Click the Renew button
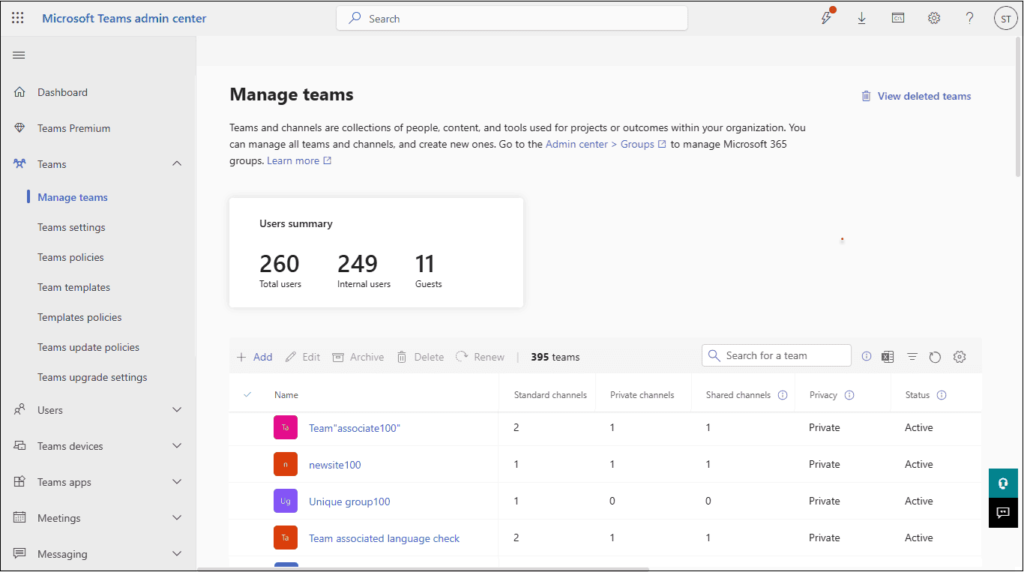The width and height of the screenshot is (1024, 572). click(x=480, y=357)
